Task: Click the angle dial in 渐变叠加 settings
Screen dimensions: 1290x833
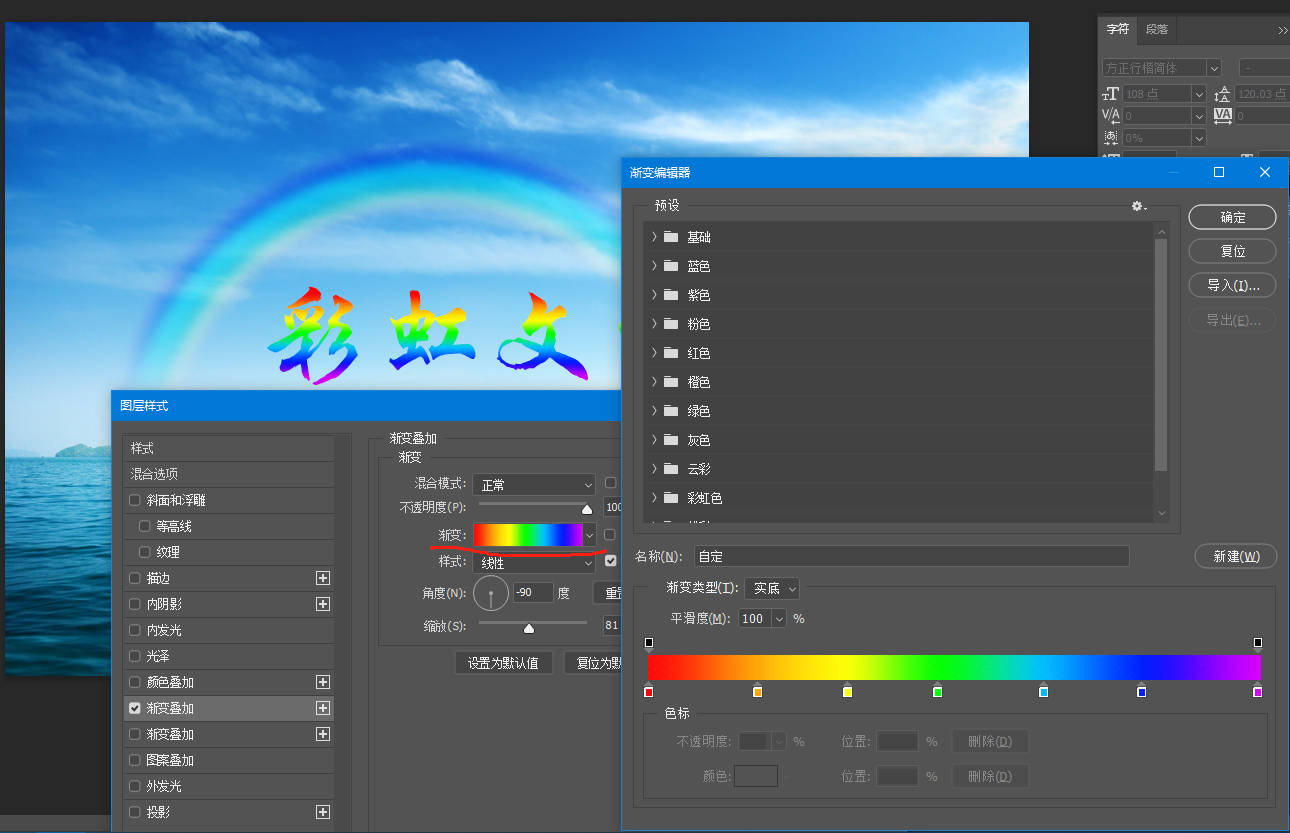Action: (x=491, y=593)
